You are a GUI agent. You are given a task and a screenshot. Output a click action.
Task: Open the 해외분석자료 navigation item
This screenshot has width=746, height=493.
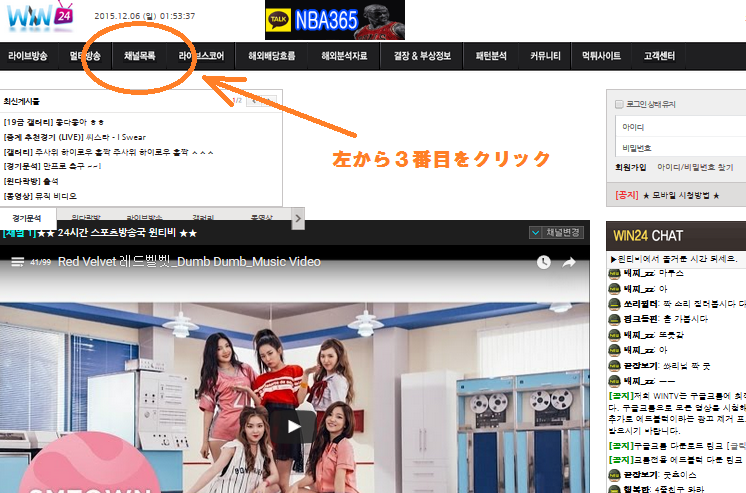[344, 56]
